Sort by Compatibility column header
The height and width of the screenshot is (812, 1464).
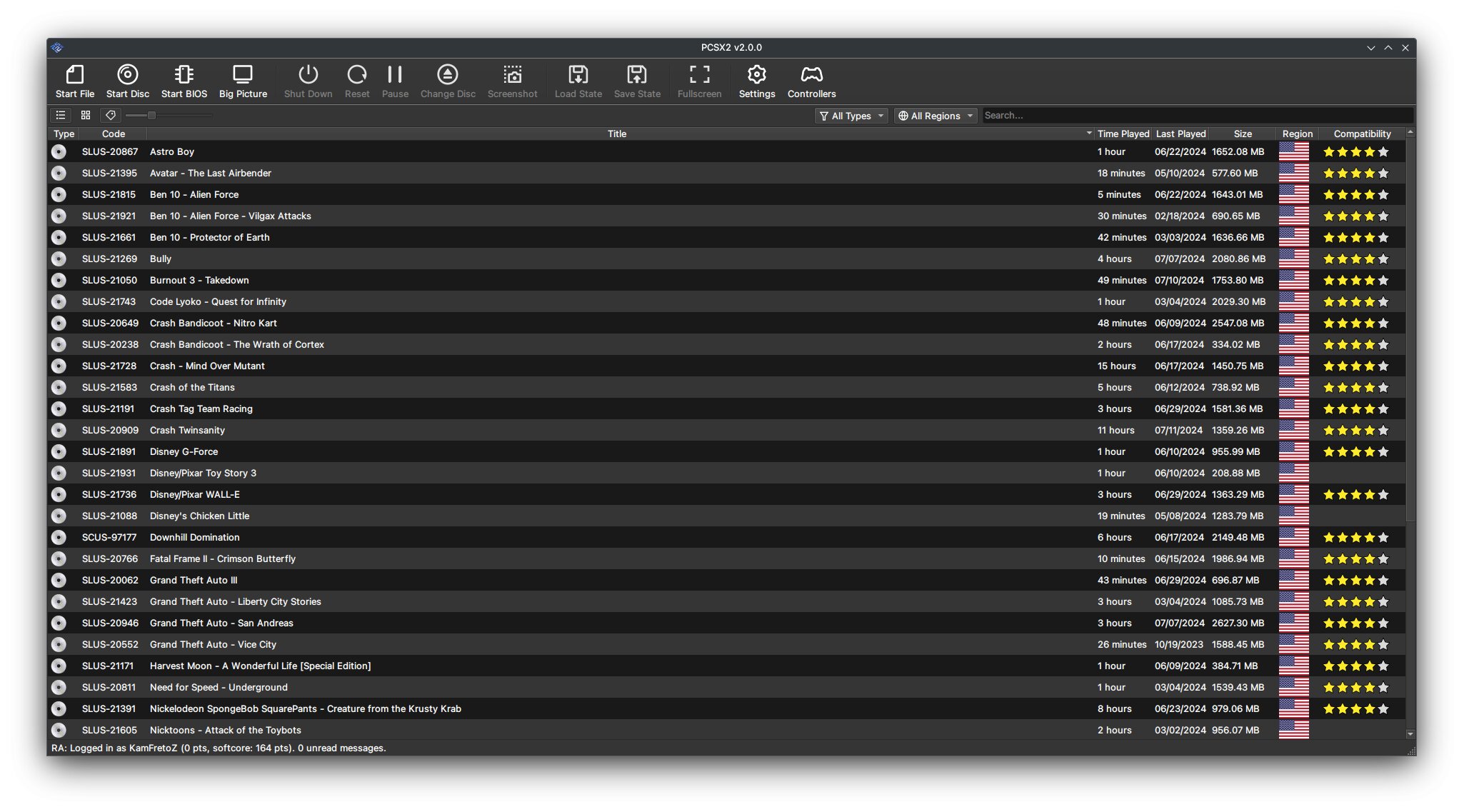[x=1362, y=134]
